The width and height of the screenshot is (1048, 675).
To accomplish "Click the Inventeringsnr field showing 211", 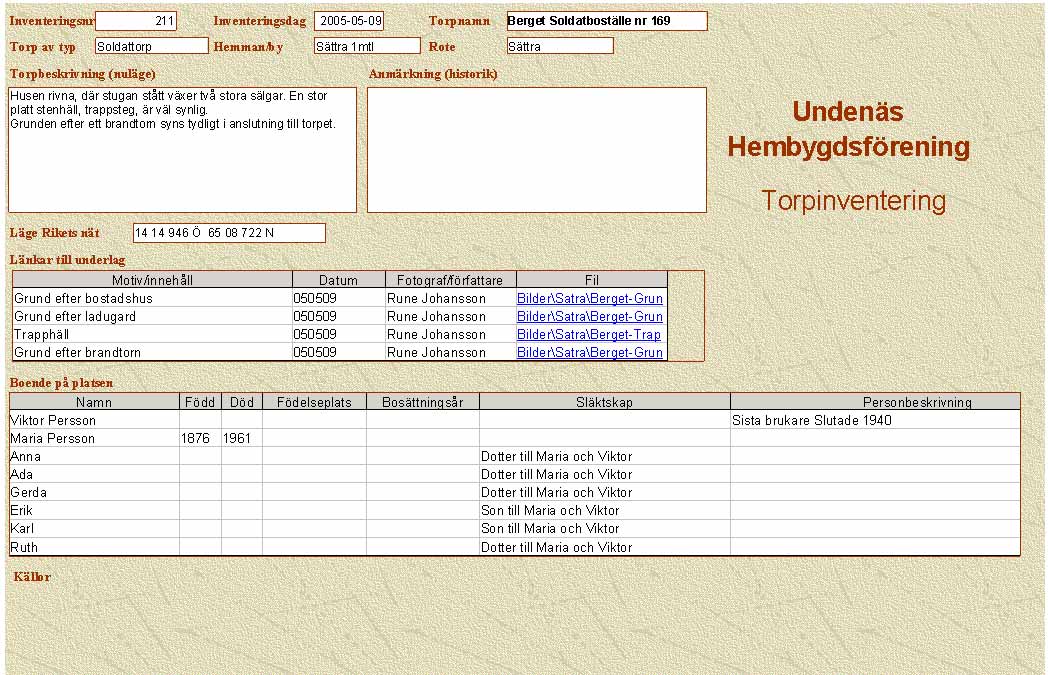I will (136, 21).
